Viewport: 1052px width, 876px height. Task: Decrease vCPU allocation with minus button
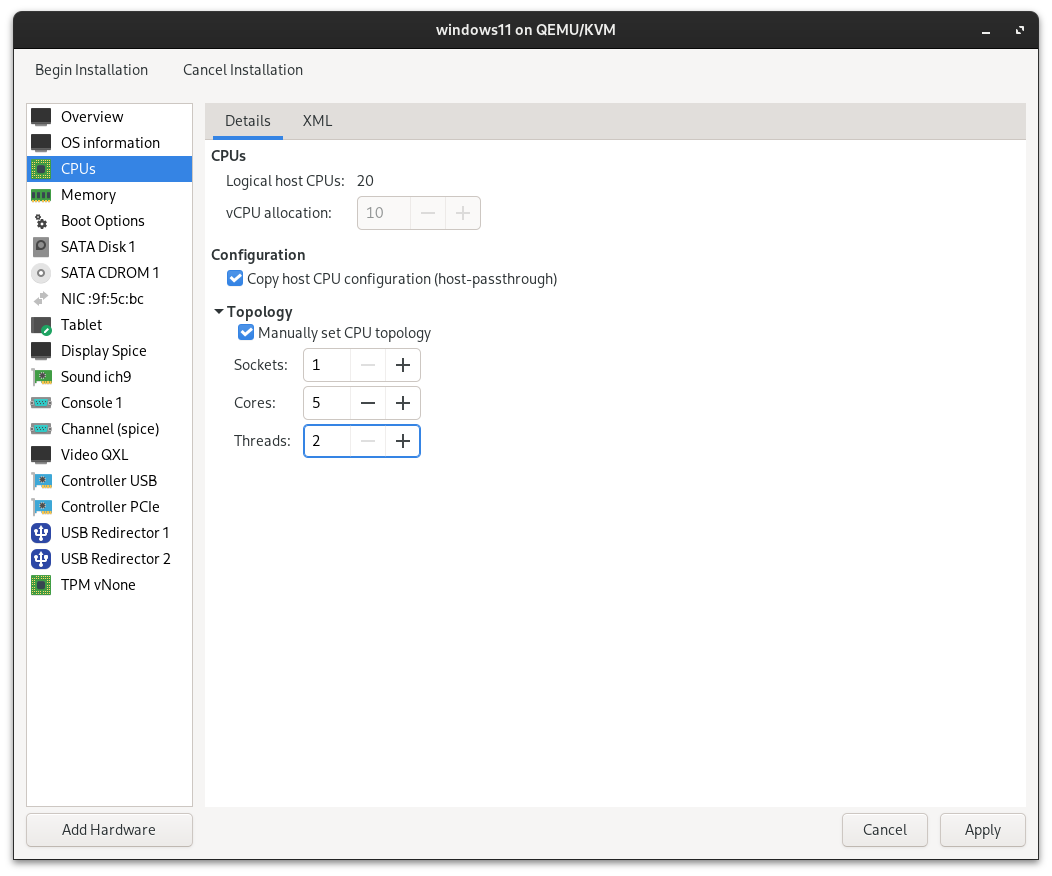pyautogui.click(x=427, y=213)
